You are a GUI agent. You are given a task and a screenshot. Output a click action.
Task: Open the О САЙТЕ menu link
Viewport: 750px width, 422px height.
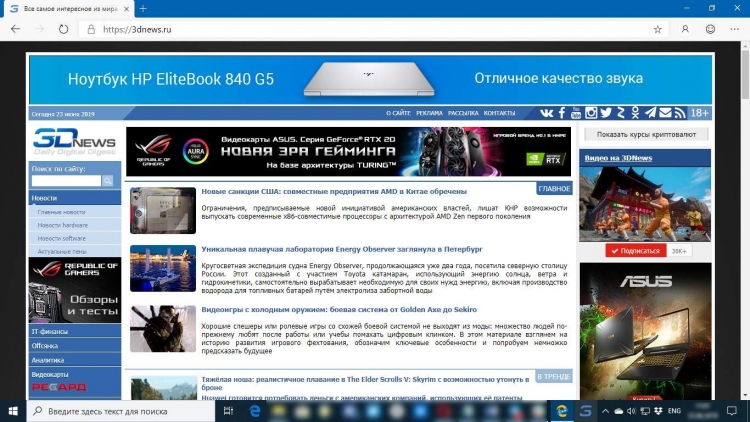click(x=398, y=113)
